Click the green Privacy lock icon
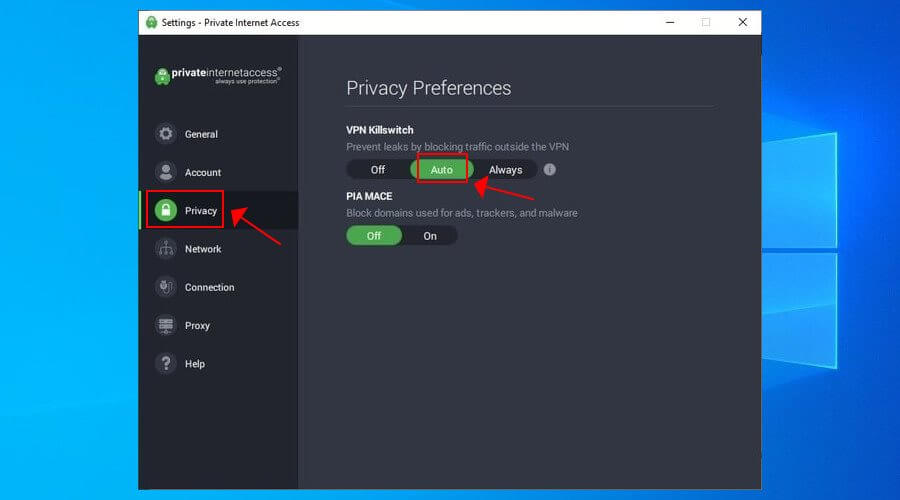 166,211
